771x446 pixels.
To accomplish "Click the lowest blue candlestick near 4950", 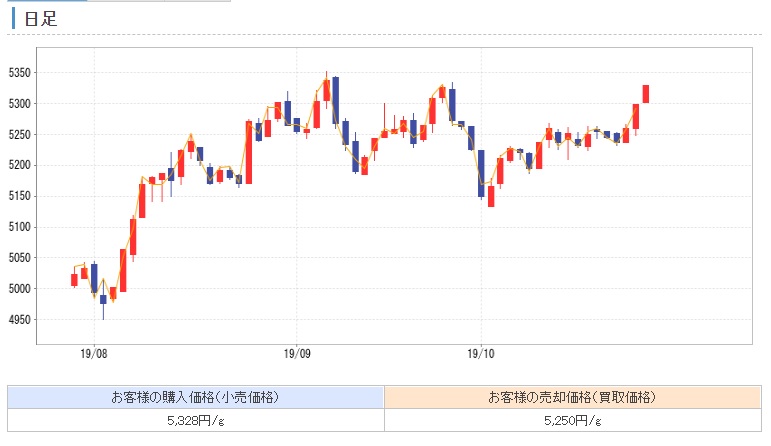I will pos(103,301).
